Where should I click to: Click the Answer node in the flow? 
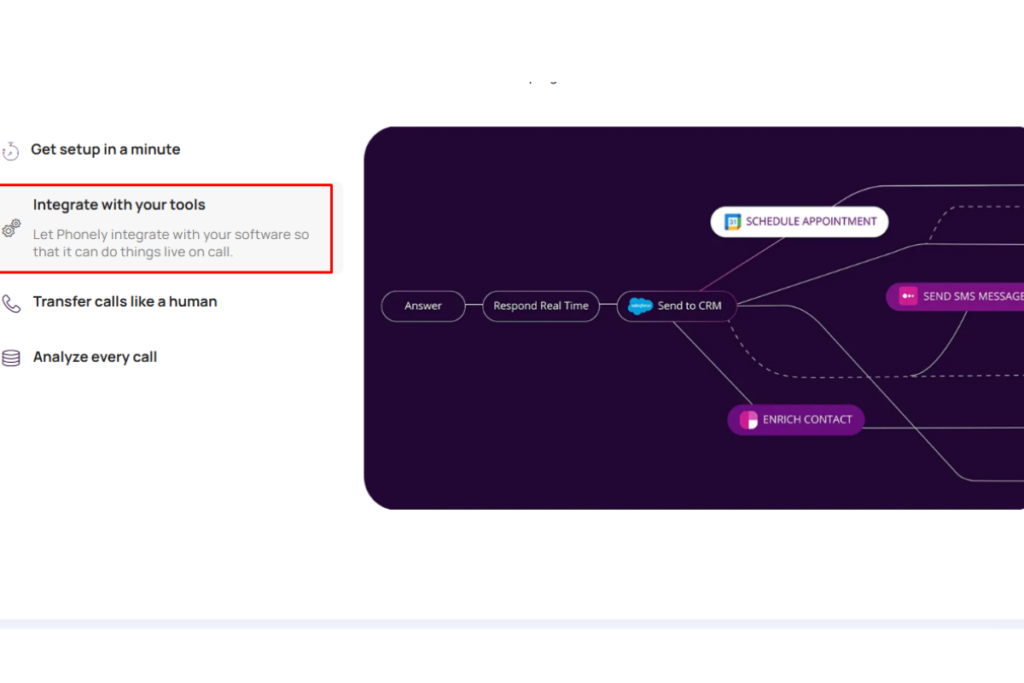tap(423, 306)
